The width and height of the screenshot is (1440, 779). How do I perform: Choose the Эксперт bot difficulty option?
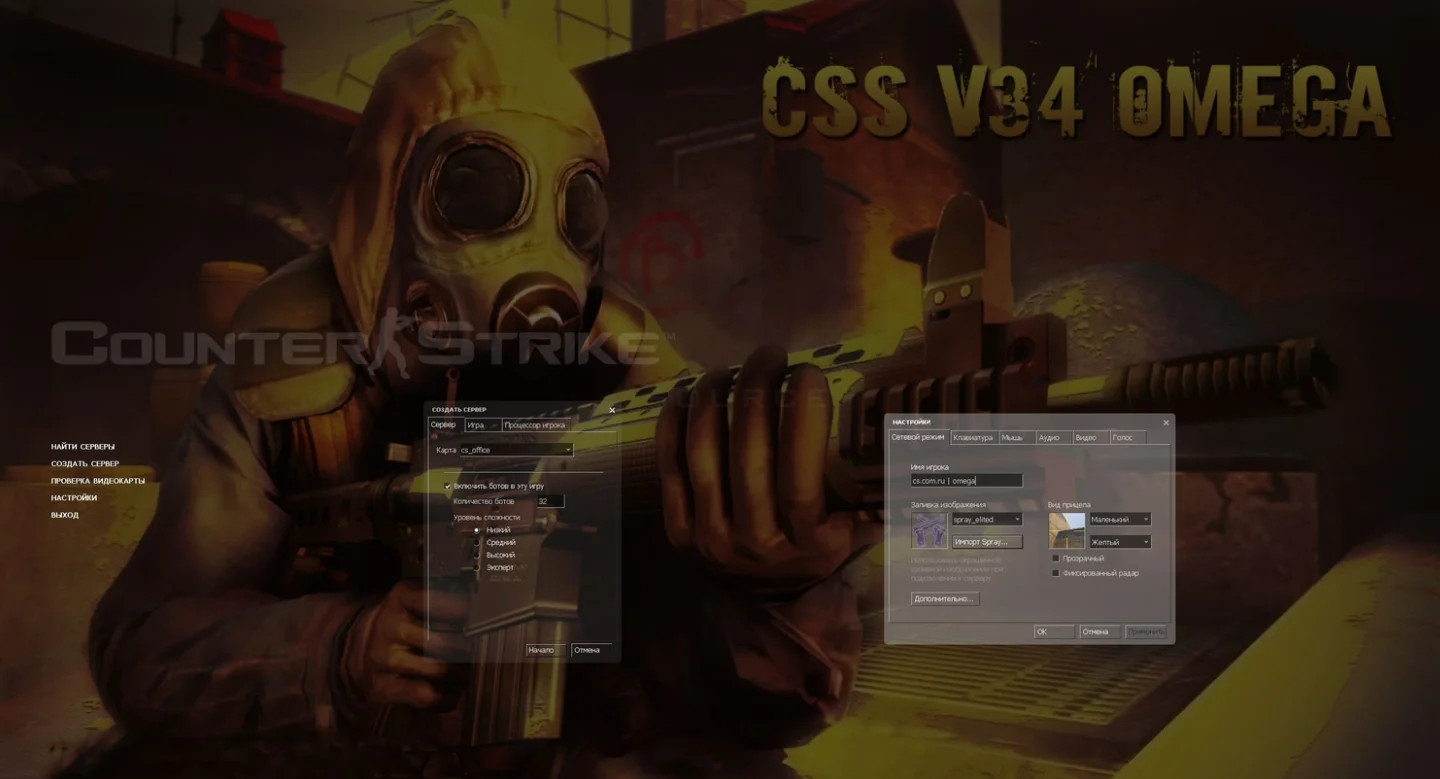(x=477, y=568)
